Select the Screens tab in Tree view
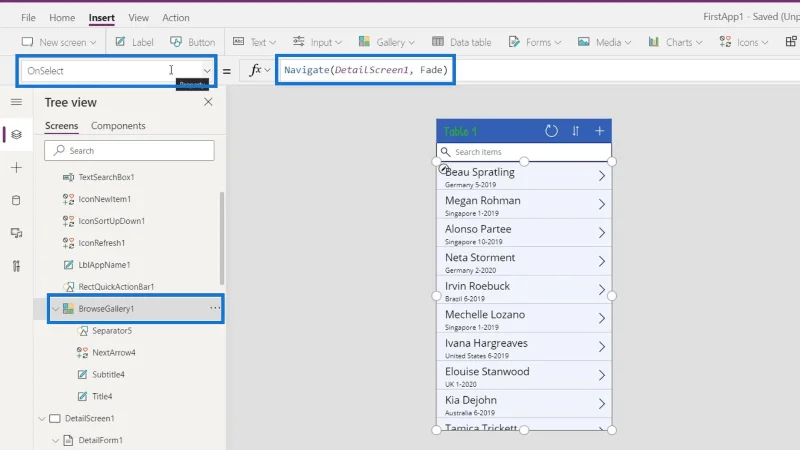This screenshot has width=800, height=450. click(x=61, y=126)
